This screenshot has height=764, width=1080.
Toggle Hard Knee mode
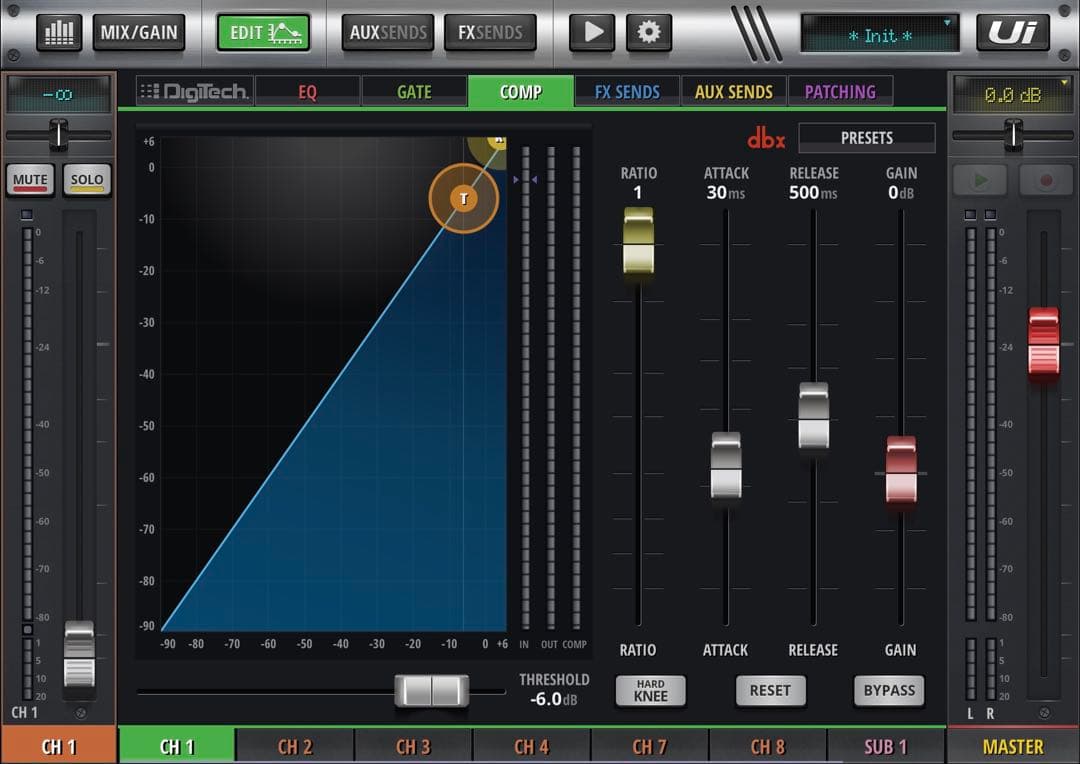click(x=650, y=690)
